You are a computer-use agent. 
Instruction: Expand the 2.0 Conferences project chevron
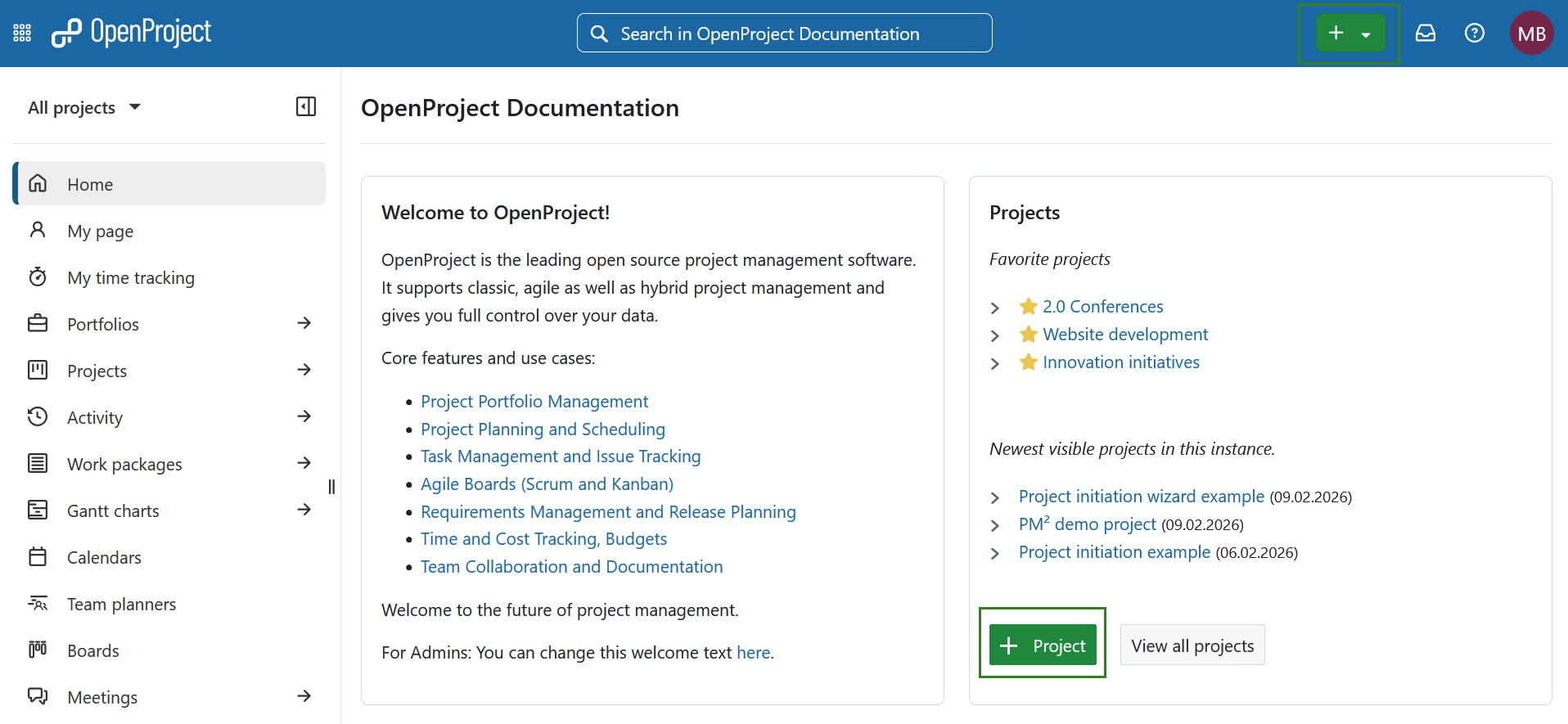point(995,308)
